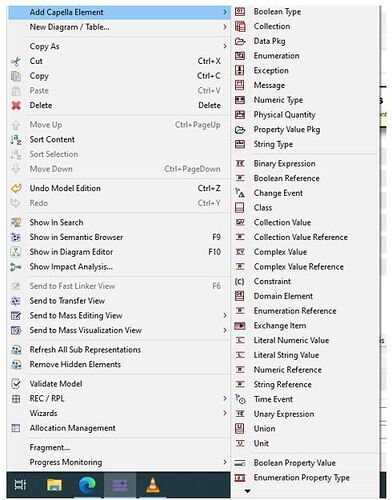
Task: Click the Capella app taskbar icon
Action: [x=120, y=485]
